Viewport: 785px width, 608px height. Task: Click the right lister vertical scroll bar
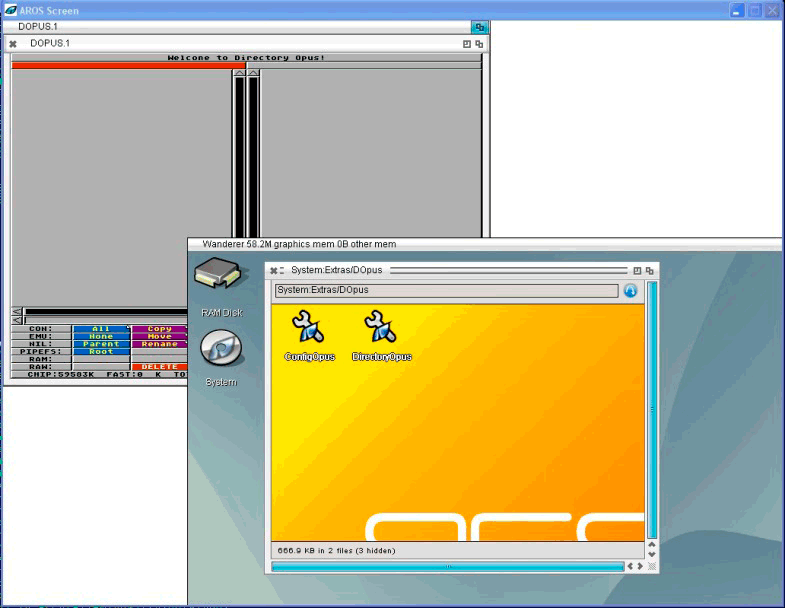tap(253, 157)
